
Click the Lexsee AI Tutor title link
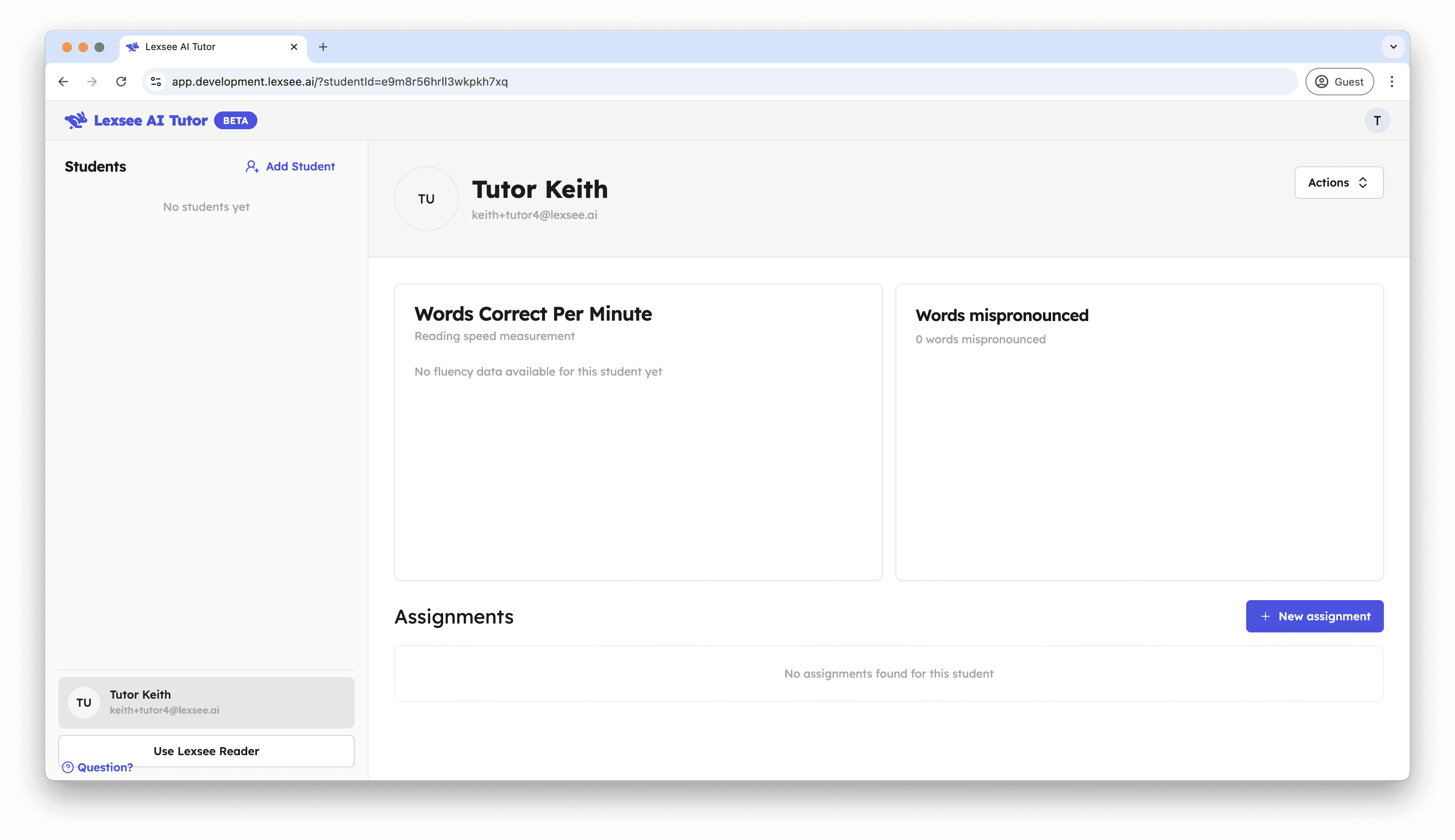pyautogui.click(x=151, y=121)
